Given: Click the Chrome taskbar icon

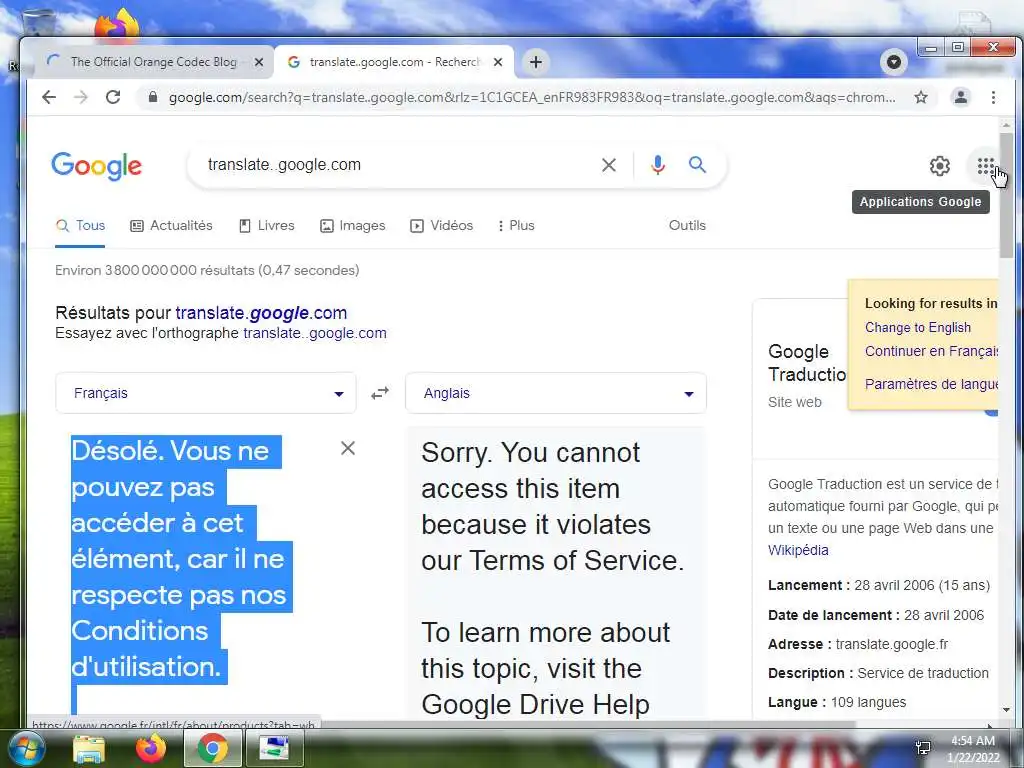Looking at the screenshot, I should tap(212, 748).
